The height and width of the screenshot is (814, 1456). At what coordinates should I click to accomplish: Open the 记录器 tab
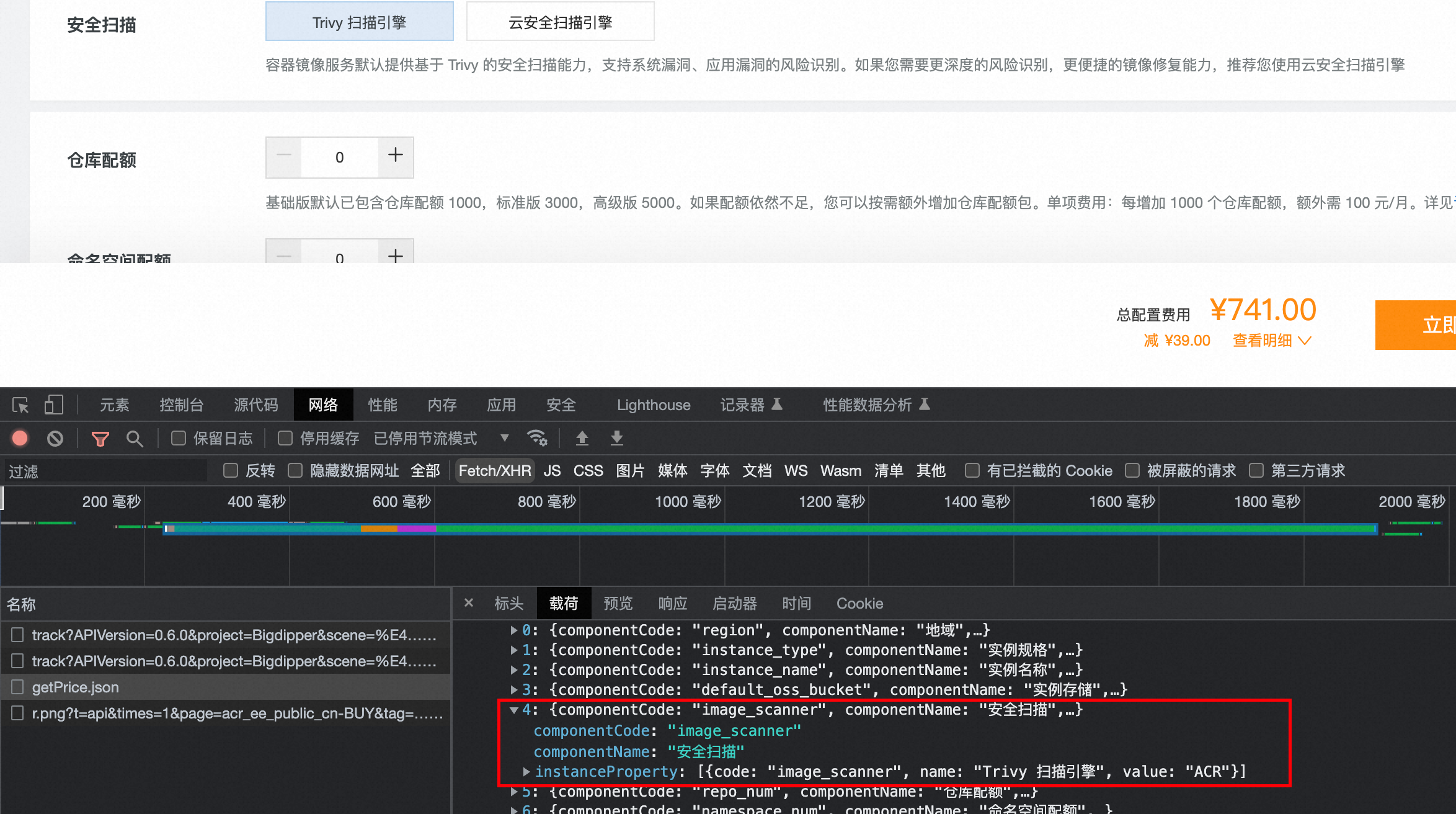click(x=751, y=405)
